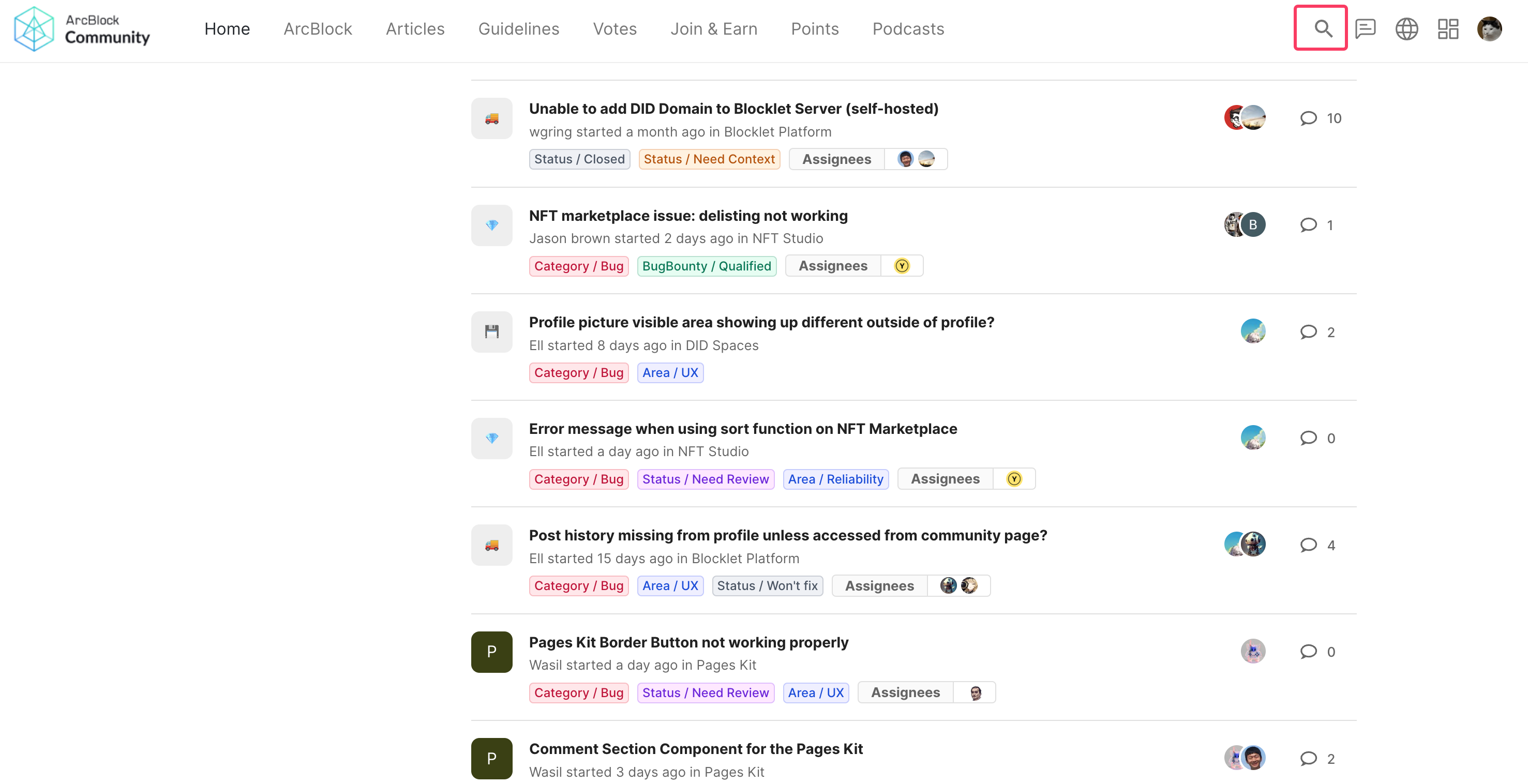This screenshot has width=1528, height=784.
Task: Open the search icon in header
Action: [x=1322, y=28]
